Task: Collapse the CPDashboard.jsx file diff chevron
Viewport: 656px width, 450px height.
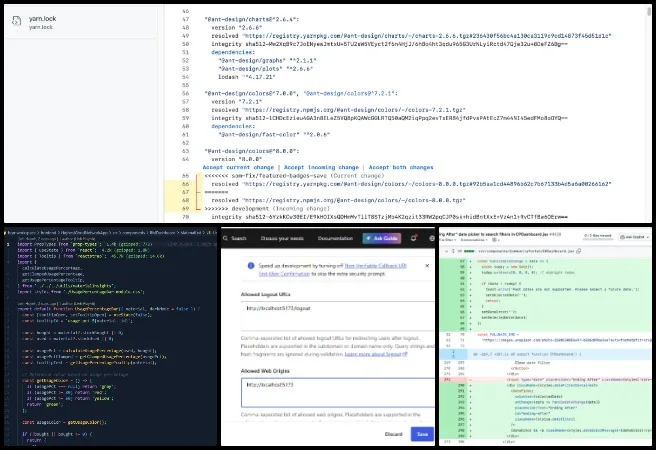Action: pyautogui.click(x=446, y=251)
